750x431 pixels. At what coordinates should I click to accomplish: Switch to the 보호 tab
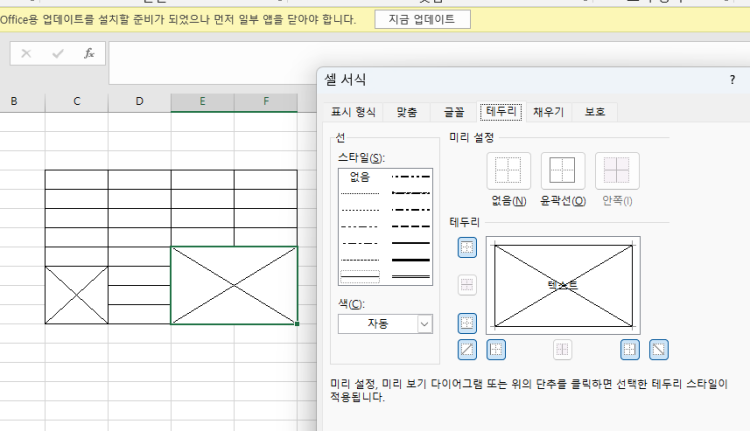[595, 112]
